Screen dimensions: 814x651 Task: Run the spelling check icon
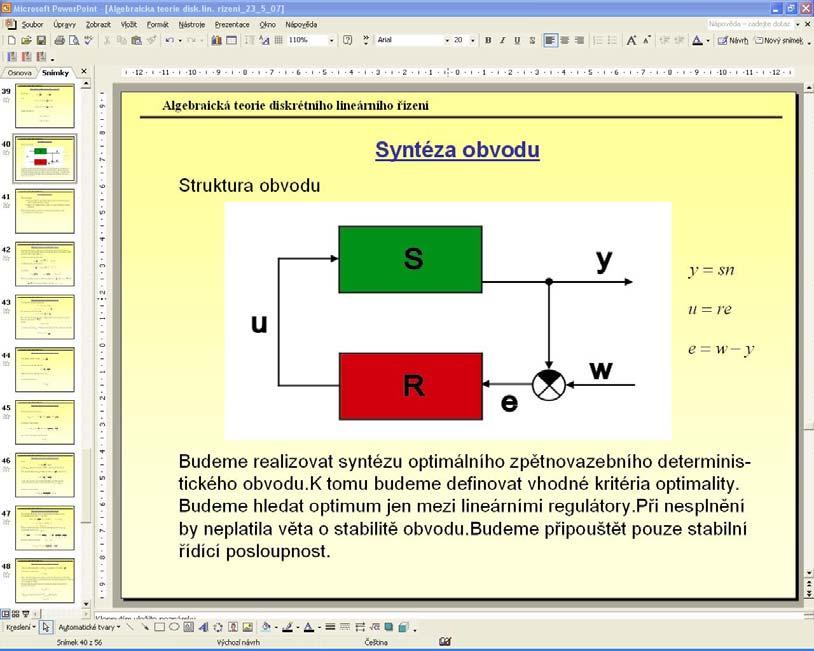(x=89, y=40)
